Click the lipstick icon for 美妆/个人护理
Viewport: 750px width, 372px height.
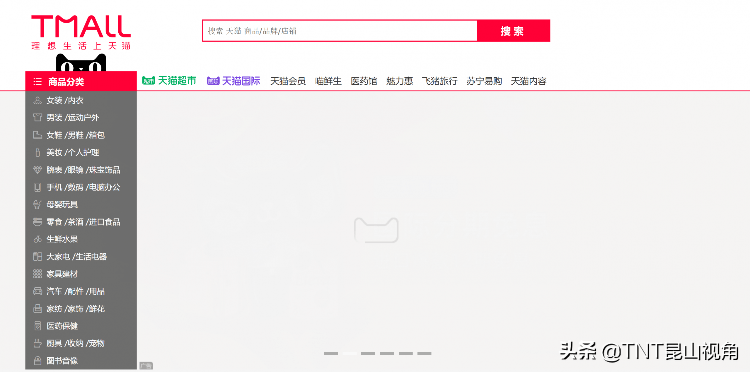click(x=37, y=153)
